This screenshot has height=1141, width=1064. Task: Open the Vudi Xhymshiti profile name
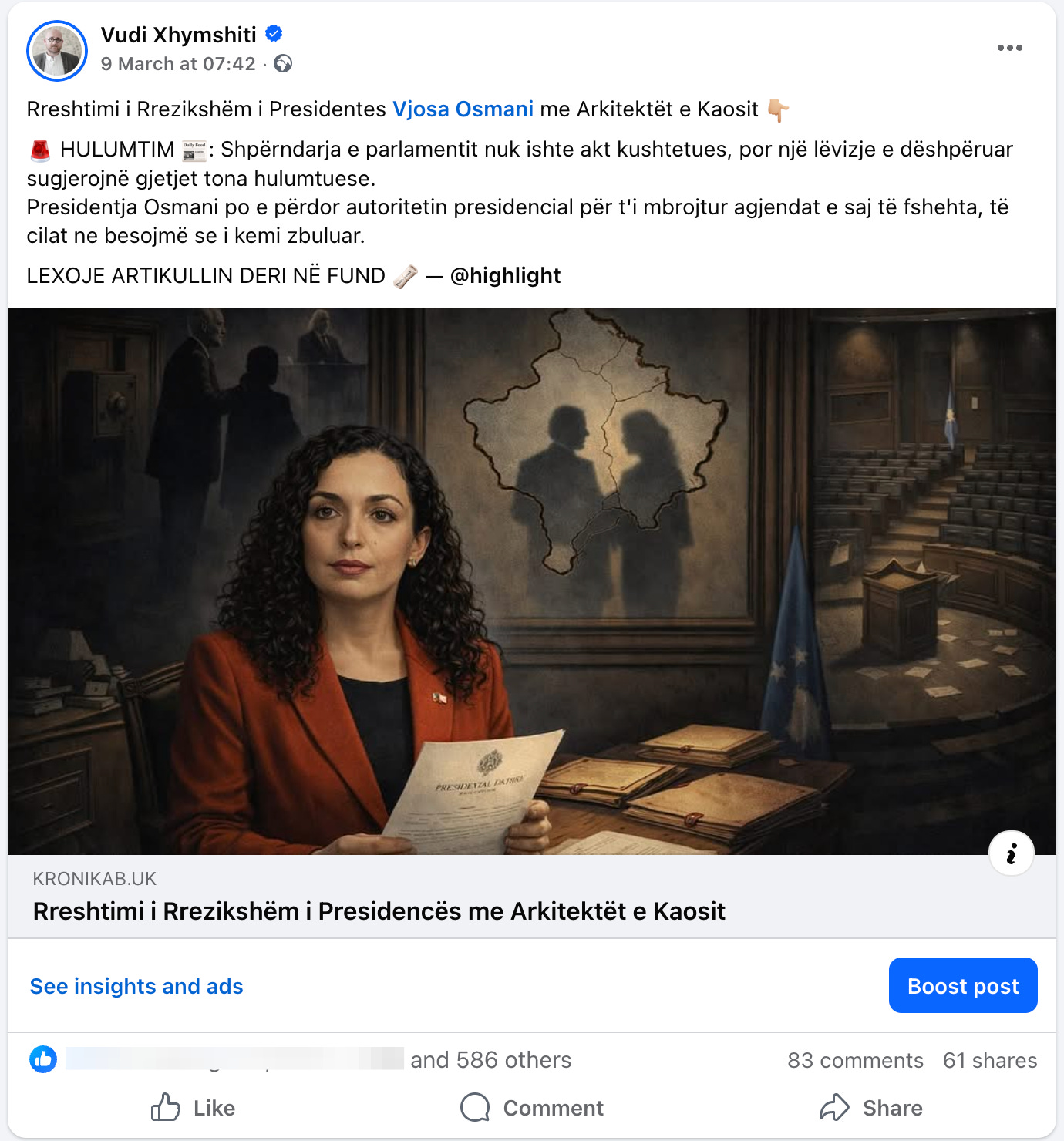(x=179, y=35)
